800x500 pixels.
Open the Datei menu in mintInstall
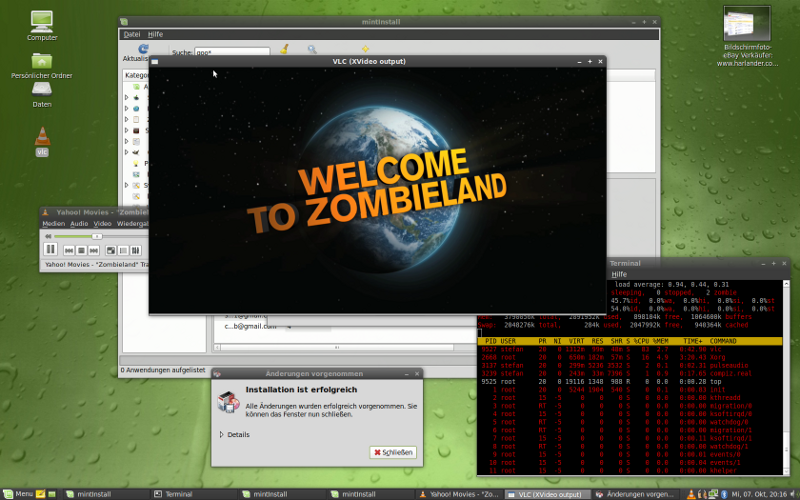[132, 34]
